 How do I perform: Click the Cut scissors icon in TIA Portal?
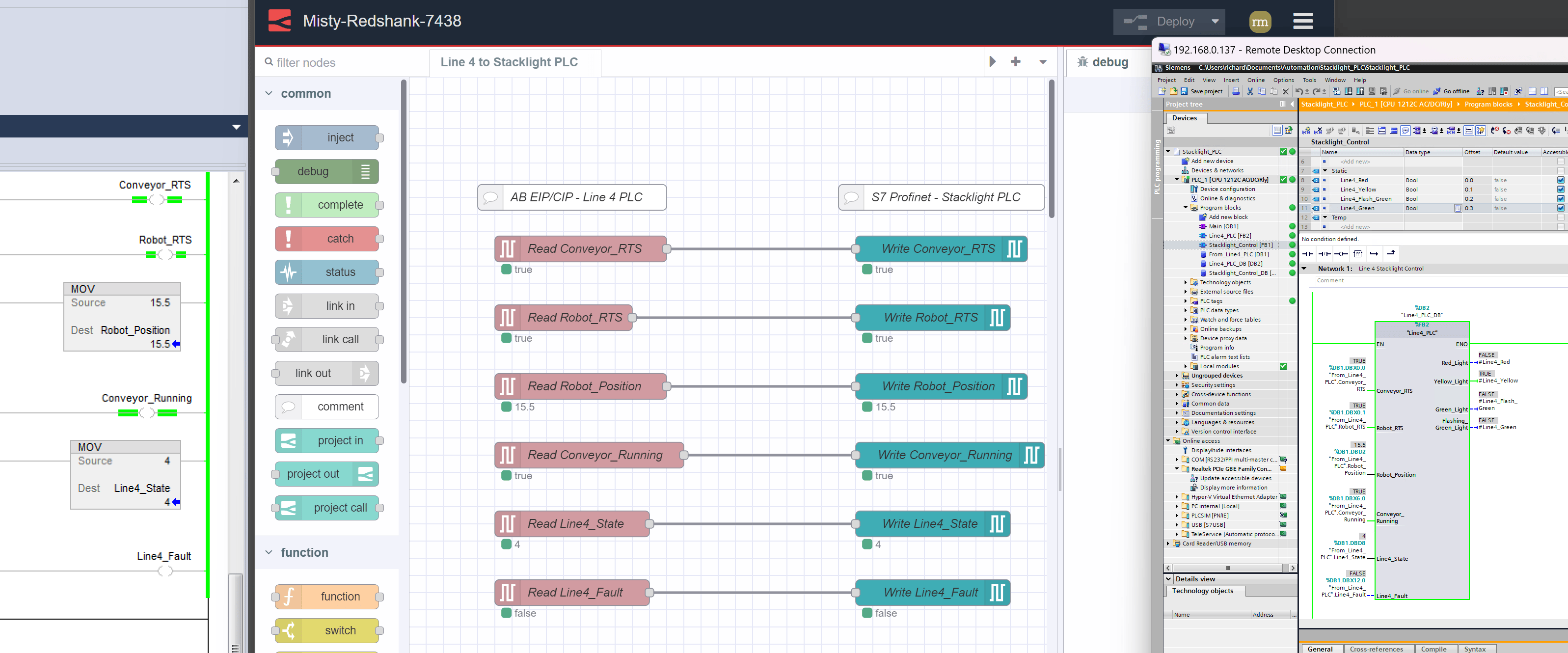click(x=1251, y=91)
